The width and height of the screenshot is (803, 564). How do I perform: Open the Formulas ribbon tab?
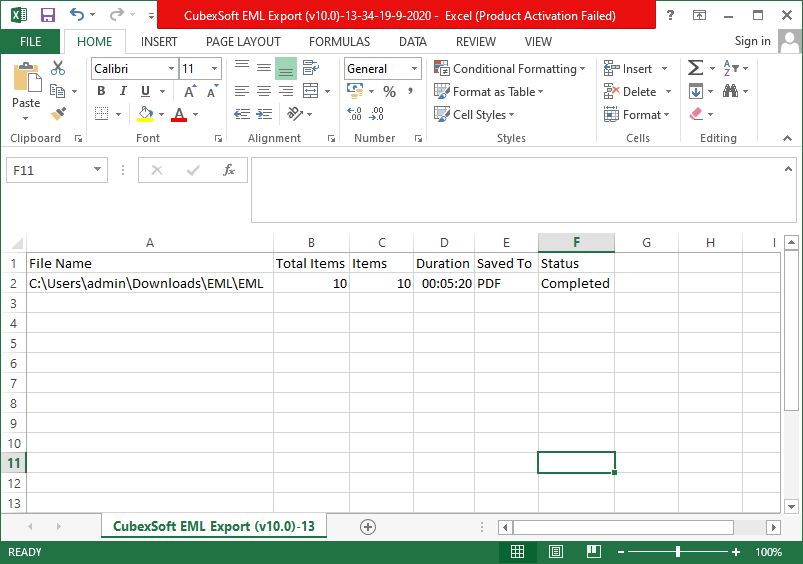click(x=339, y=42)
